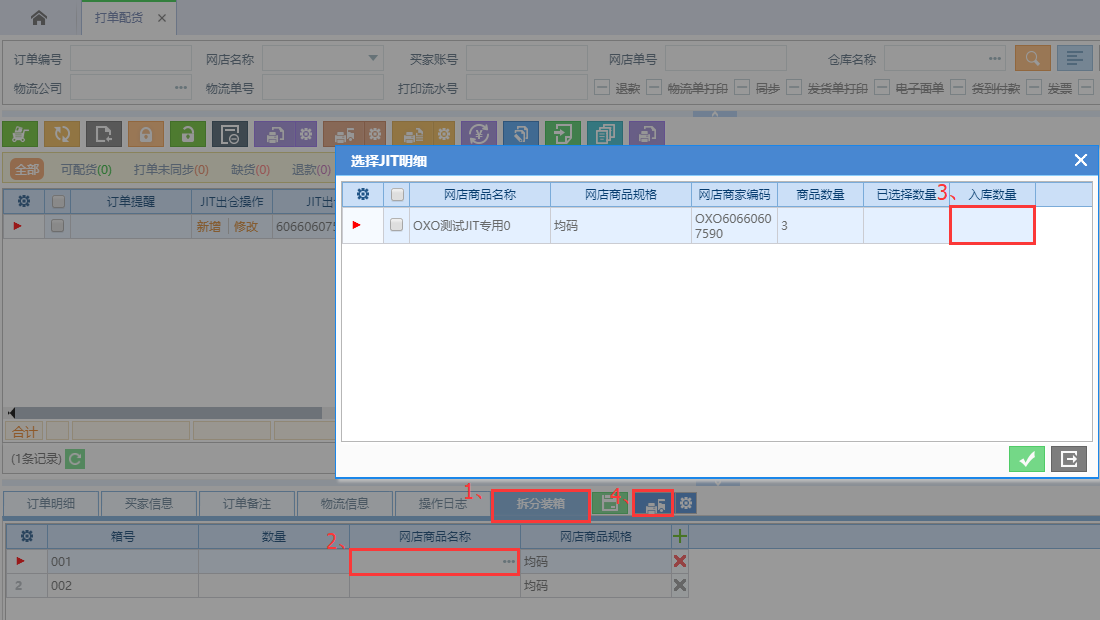Toggle the 电子面单 filter checkbox
This screenshot has width=1100, height=620.
[883, 88]
